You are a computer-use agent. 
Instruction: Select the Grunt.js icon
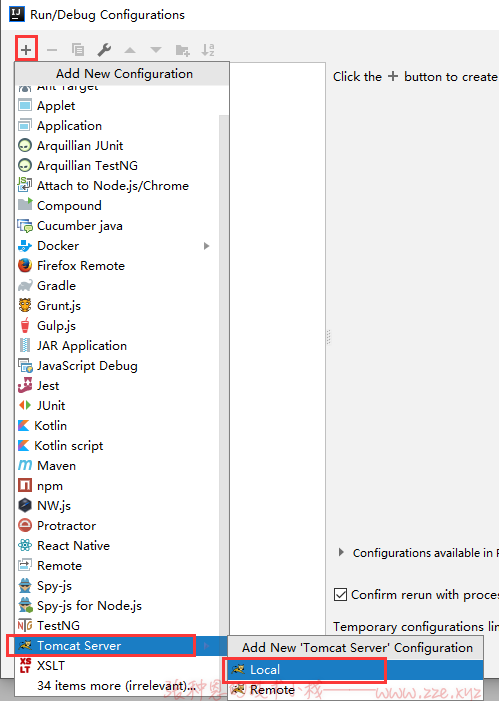(x=25, y=306)
